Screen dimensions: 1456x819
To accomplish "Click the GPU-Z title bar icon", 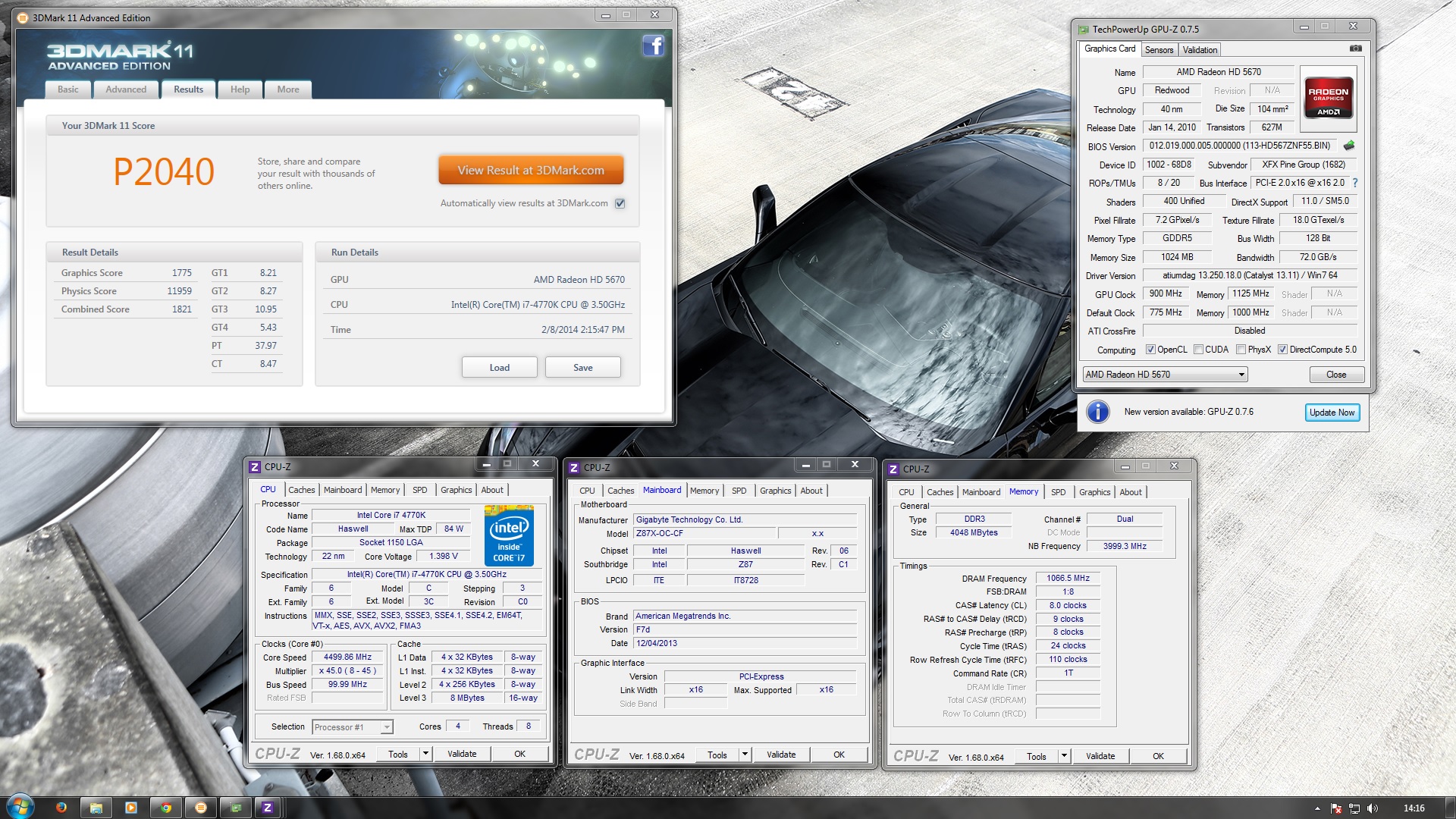I will click(1084, 30).
